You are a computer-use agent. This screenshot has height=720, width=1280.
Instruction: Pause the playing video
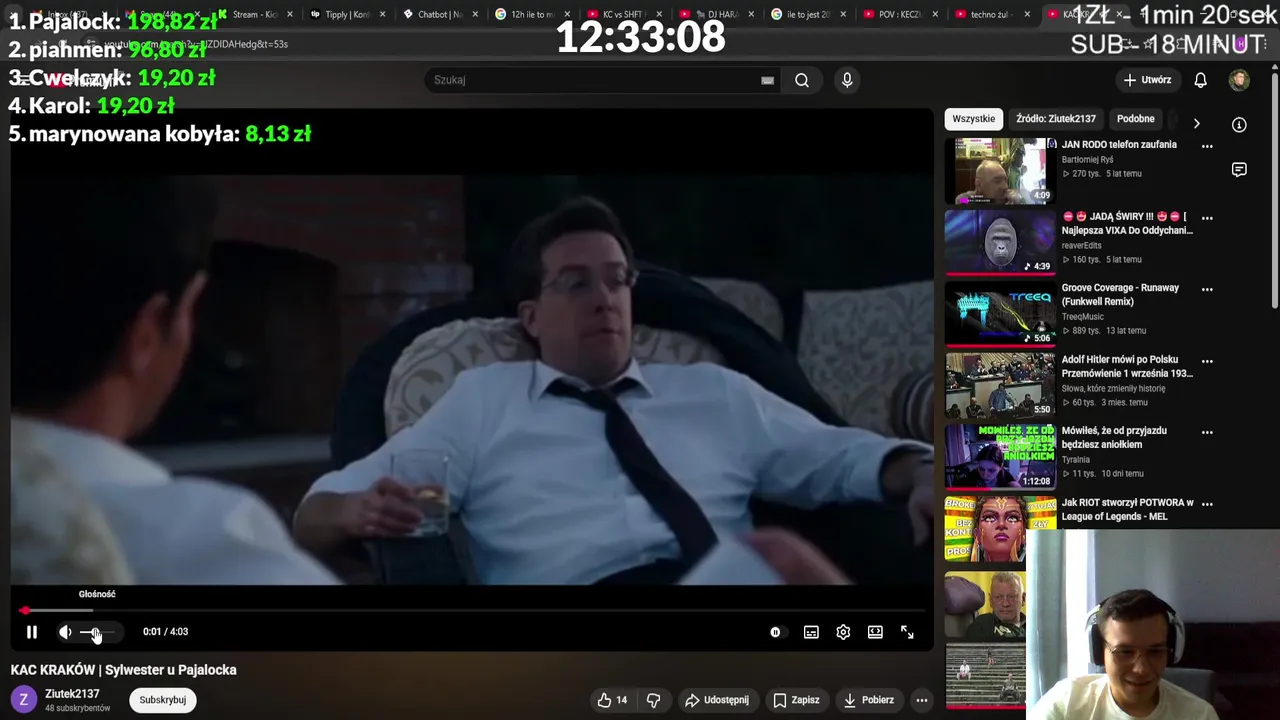pos(31,632)
